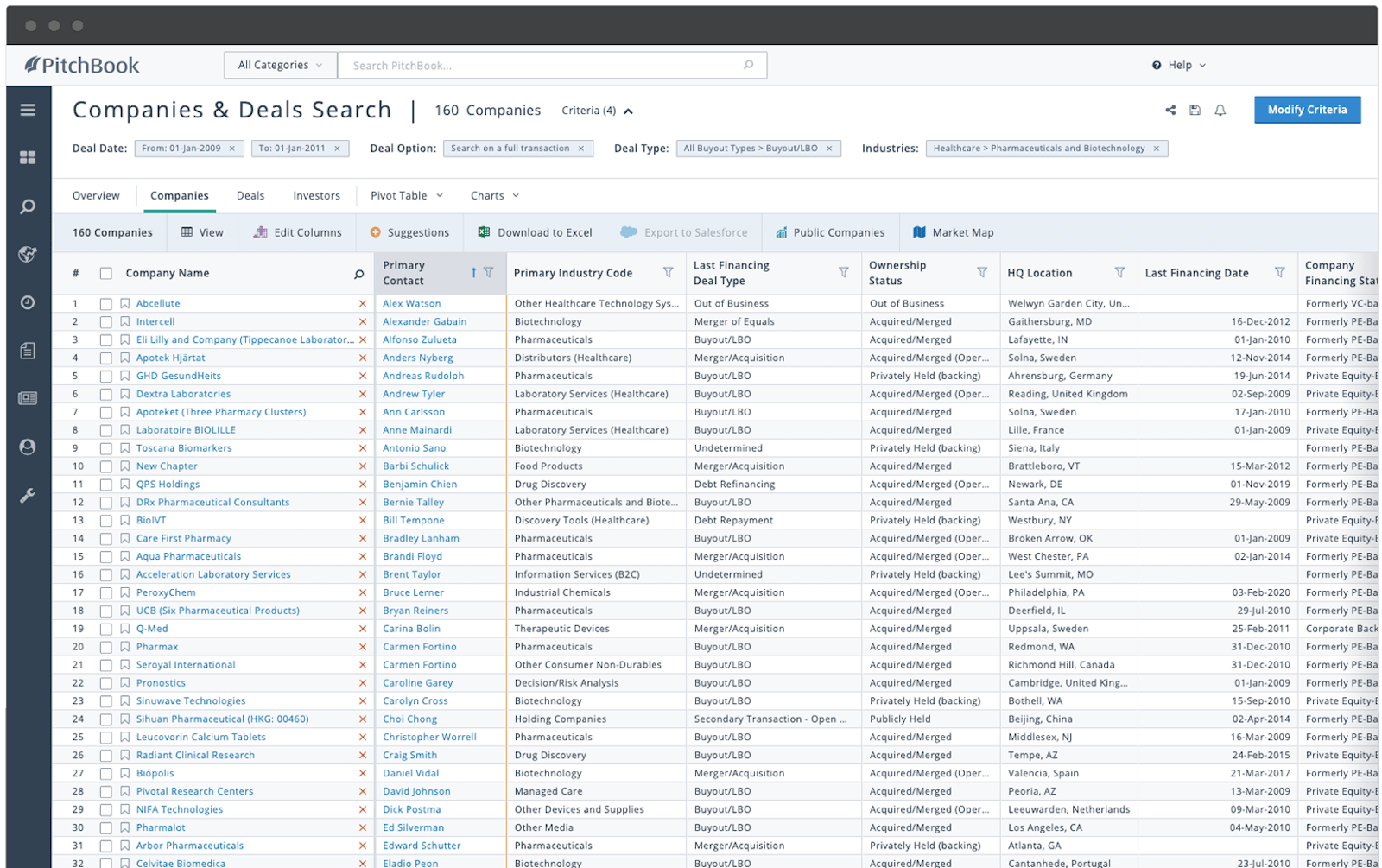Check the Pharmalot row checkbox
Viewport: 1382px width, 868px height.
point(105,828)
